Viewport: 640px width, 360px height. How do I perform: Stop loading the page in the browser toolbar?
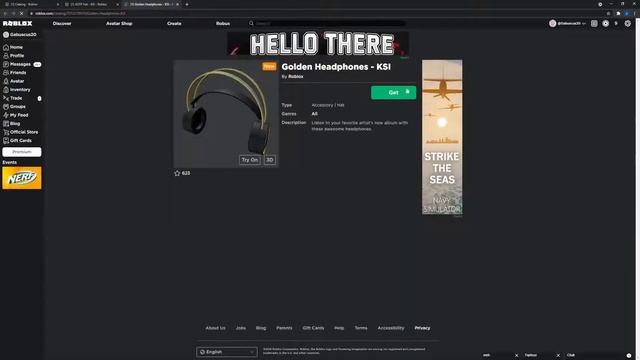21,13
